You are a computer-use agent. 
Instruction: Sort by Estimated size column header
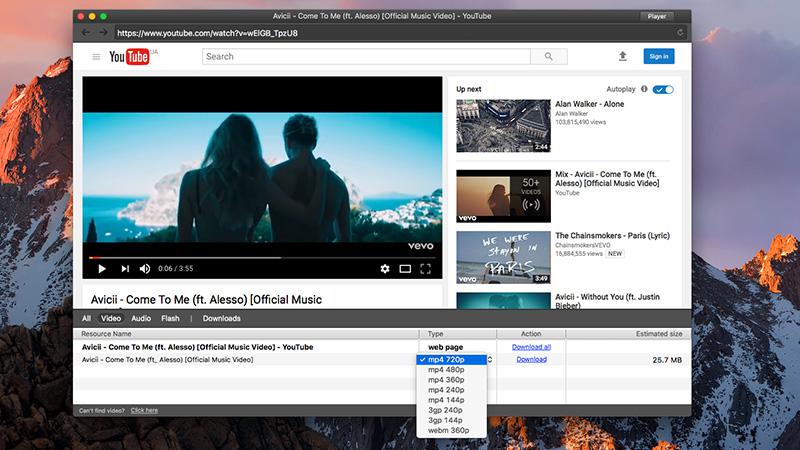[628, 334]
